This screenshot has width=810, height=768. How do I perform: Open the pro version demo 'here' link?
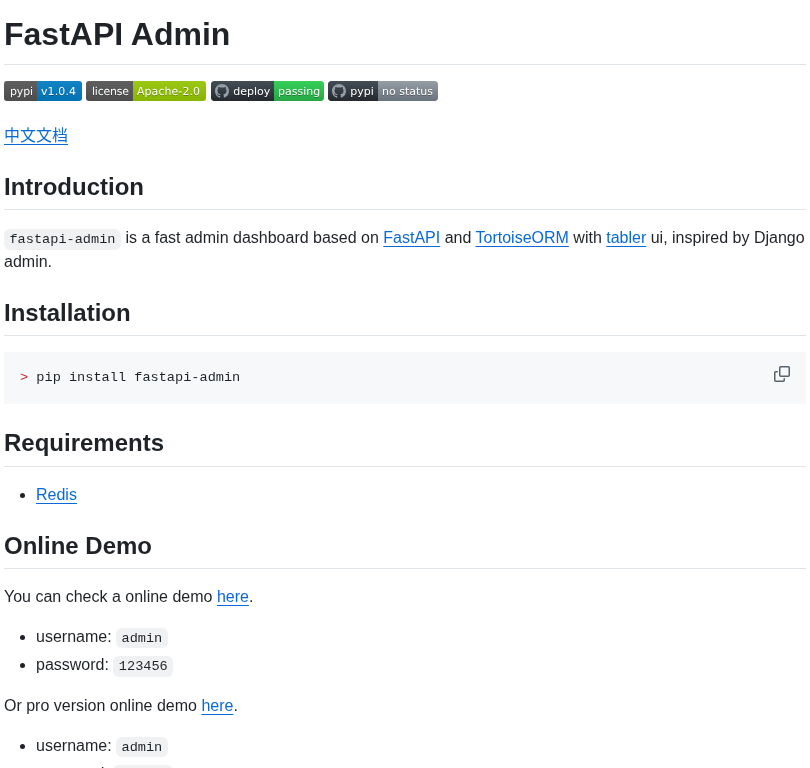coord(217,706)
